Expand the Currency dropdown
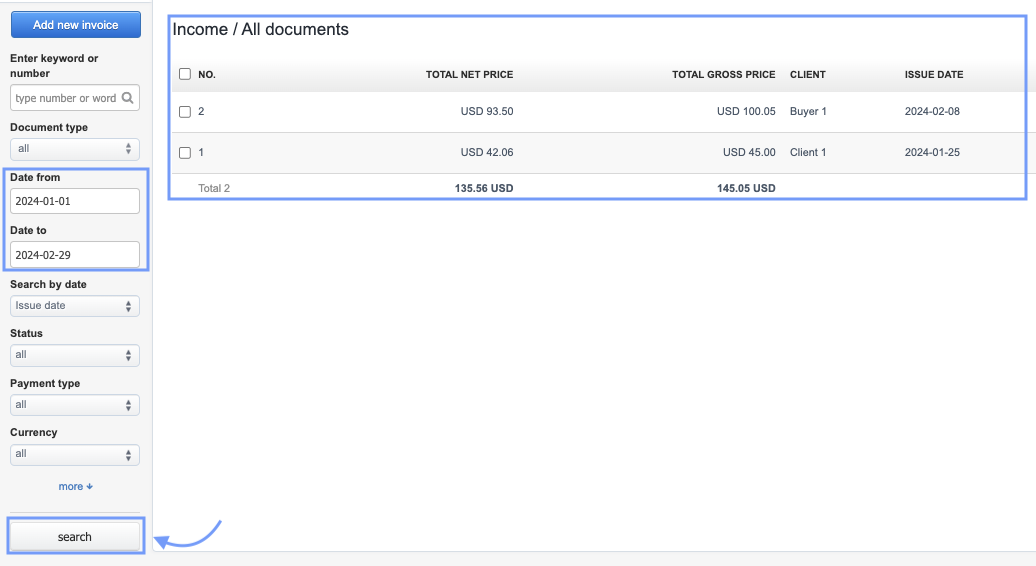1036x566 pixels. pyautogui.click(x=75, y=455)
